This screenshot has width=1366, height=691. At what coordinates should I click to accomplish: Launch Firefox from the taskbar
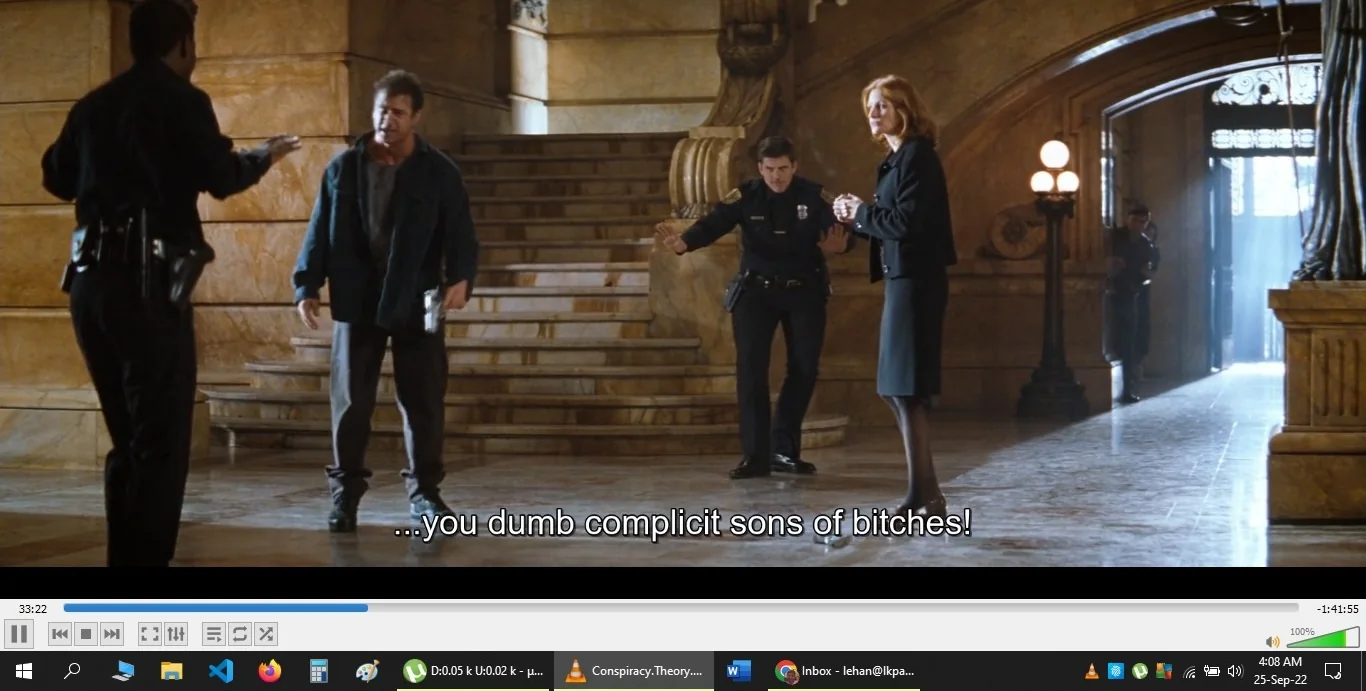click(x=270, y=671)
